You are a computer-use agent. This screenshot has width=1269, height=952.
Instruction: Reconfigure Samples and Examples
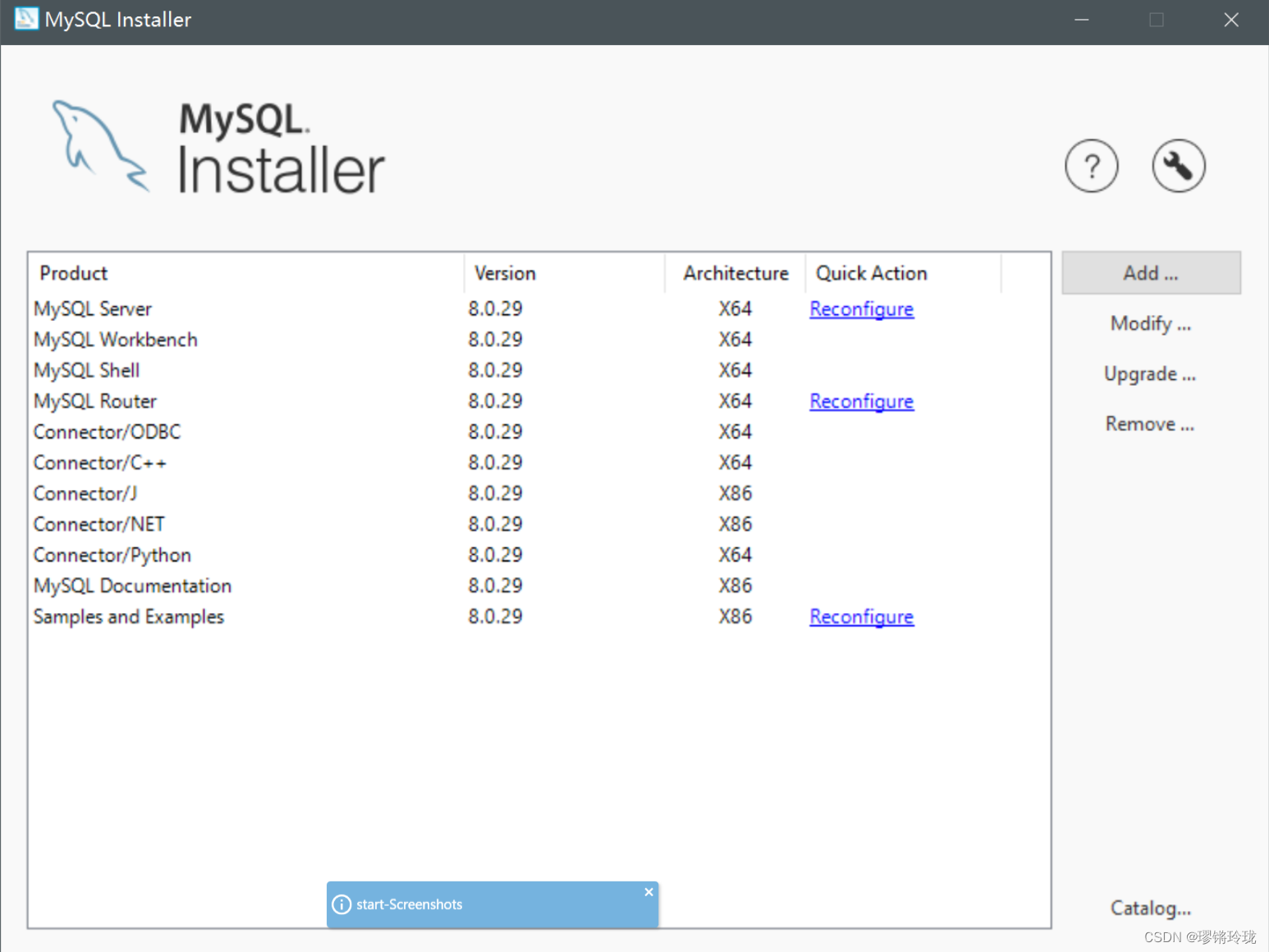(x=861, y=617)
